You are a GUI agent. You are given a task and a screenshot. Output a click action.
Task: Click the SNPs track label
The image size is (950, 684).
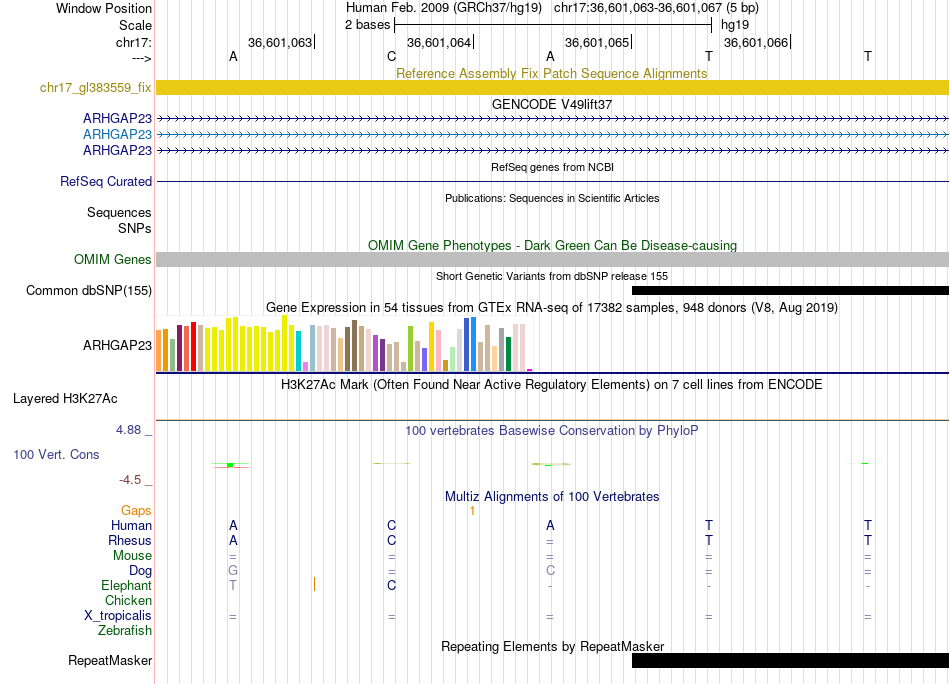[135, 228]
